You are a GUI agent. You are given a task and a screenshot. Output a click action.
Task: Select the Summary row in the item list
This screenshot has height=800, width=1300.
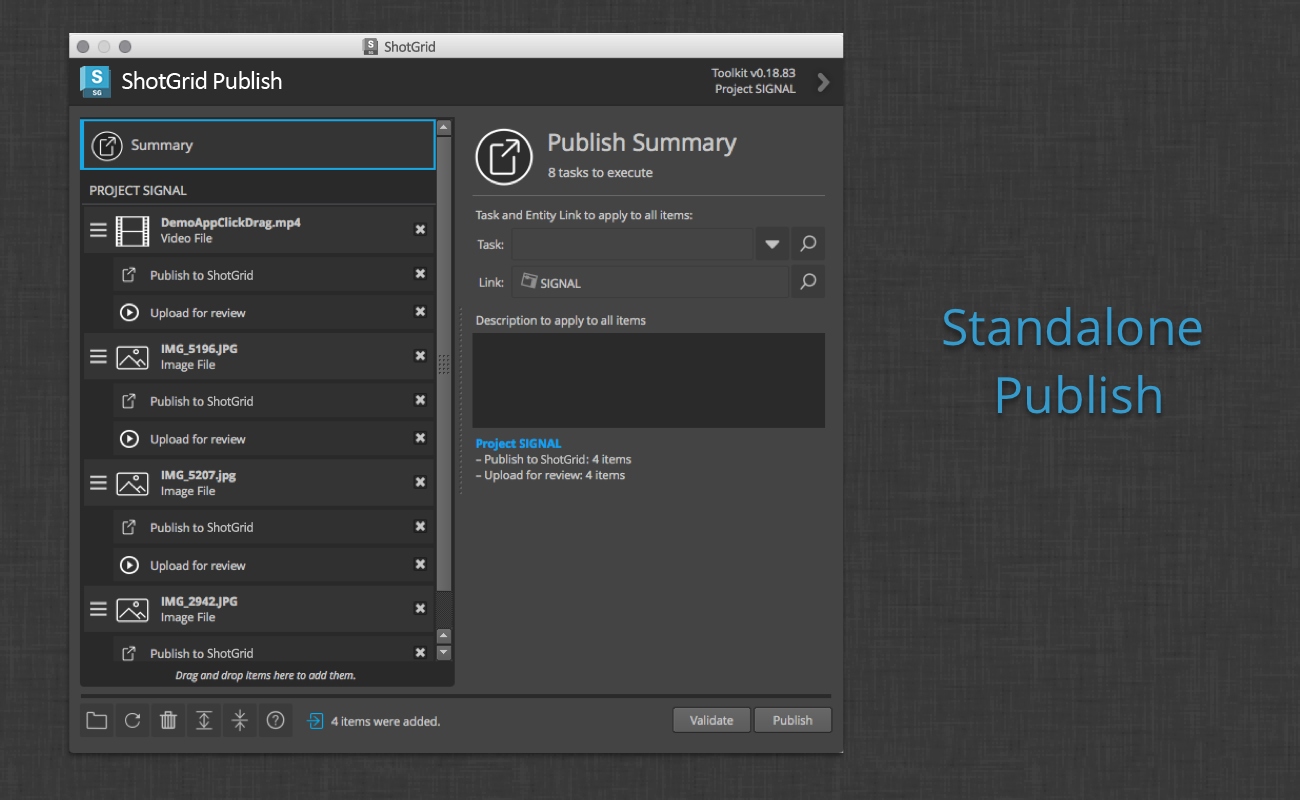click(258, 145)
